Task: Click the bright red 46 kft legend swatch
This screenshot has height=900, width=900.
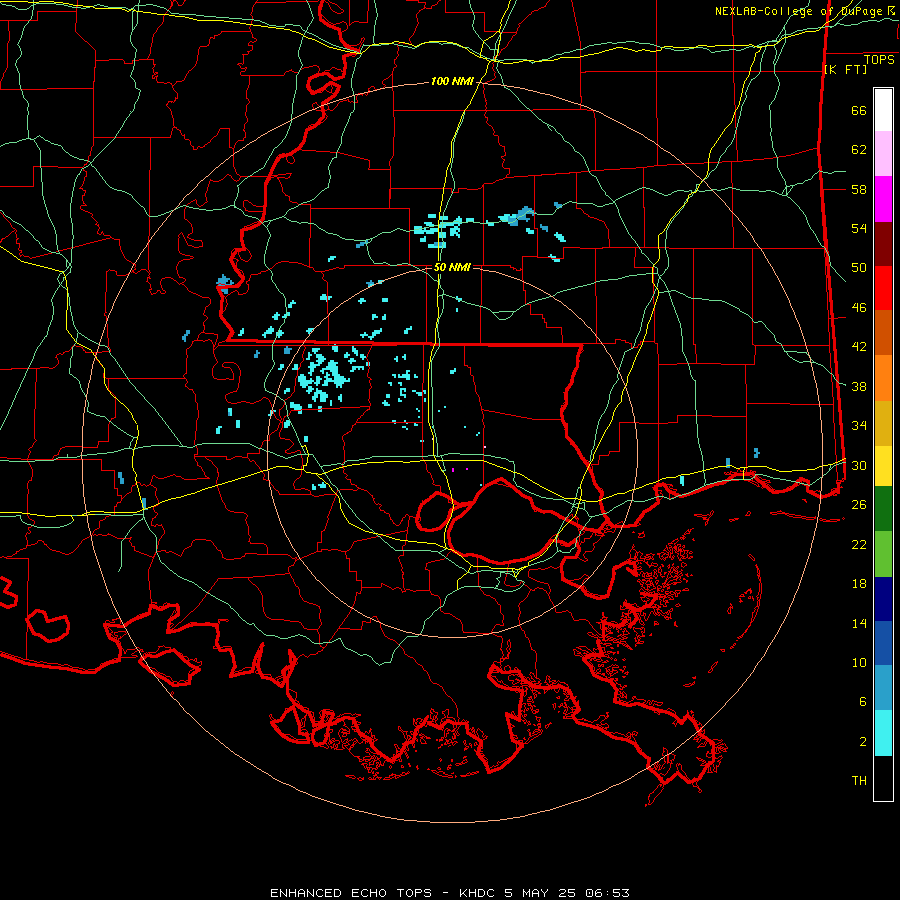Action: pos(883,288)
